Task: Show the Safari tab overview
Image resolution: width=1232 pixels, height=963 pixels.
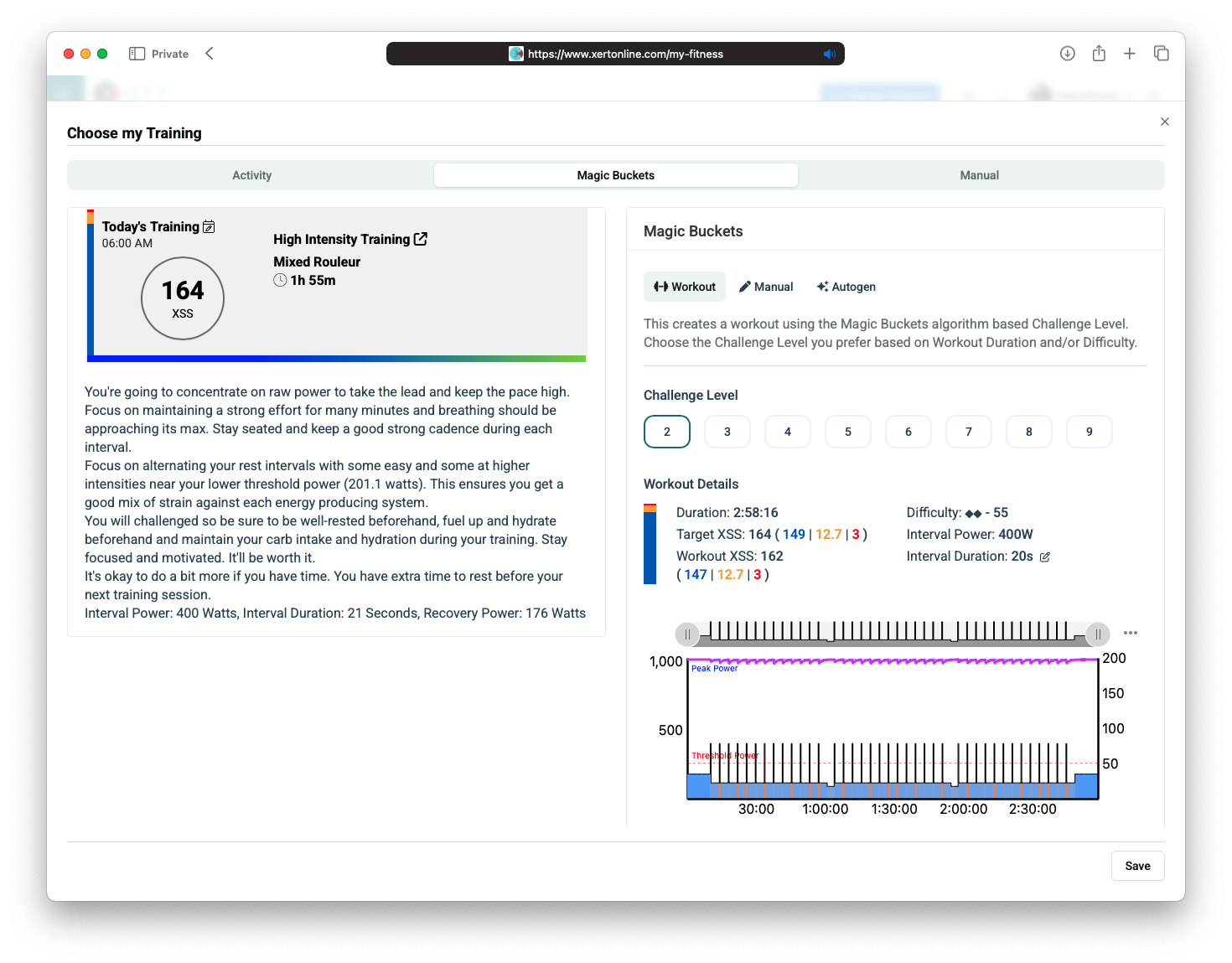Action: [1162, 54]
